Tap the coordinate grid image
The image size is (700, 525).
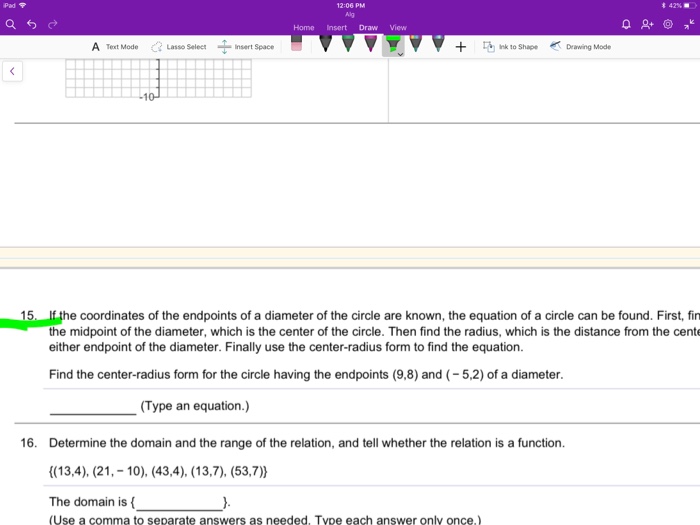(x=158, y=78)
